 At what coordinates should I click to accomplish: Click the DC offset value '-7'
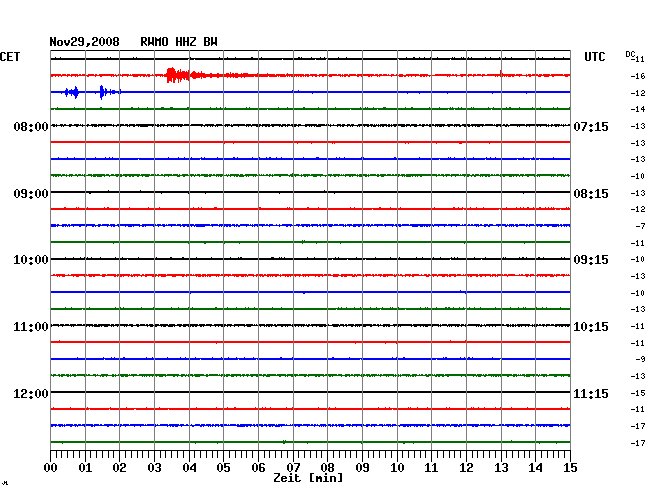[640, 226]
